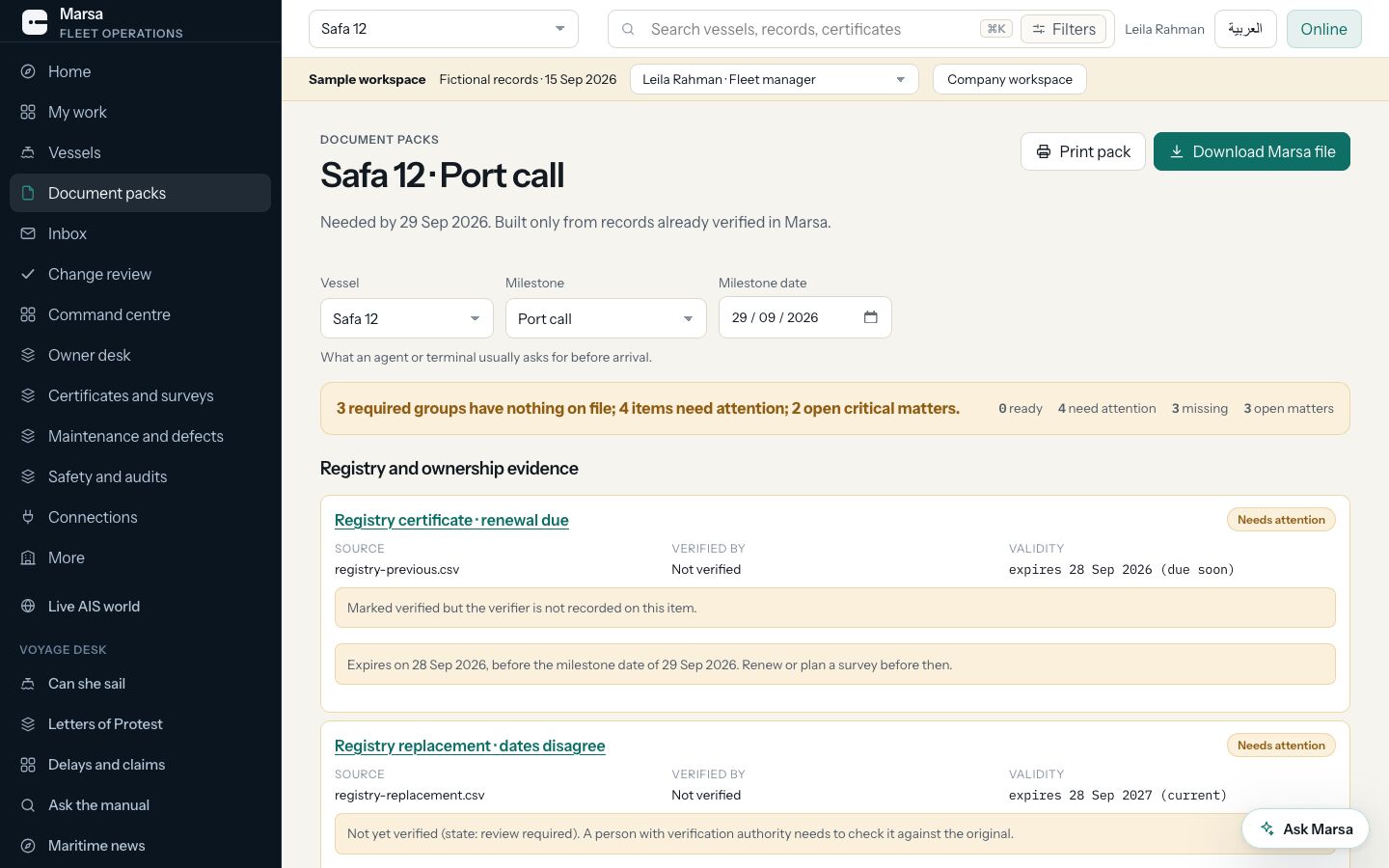Click the Needs attention badge on Registry certificate
The width and height of the screenshot is (1389, 868).
(1281, 520)
